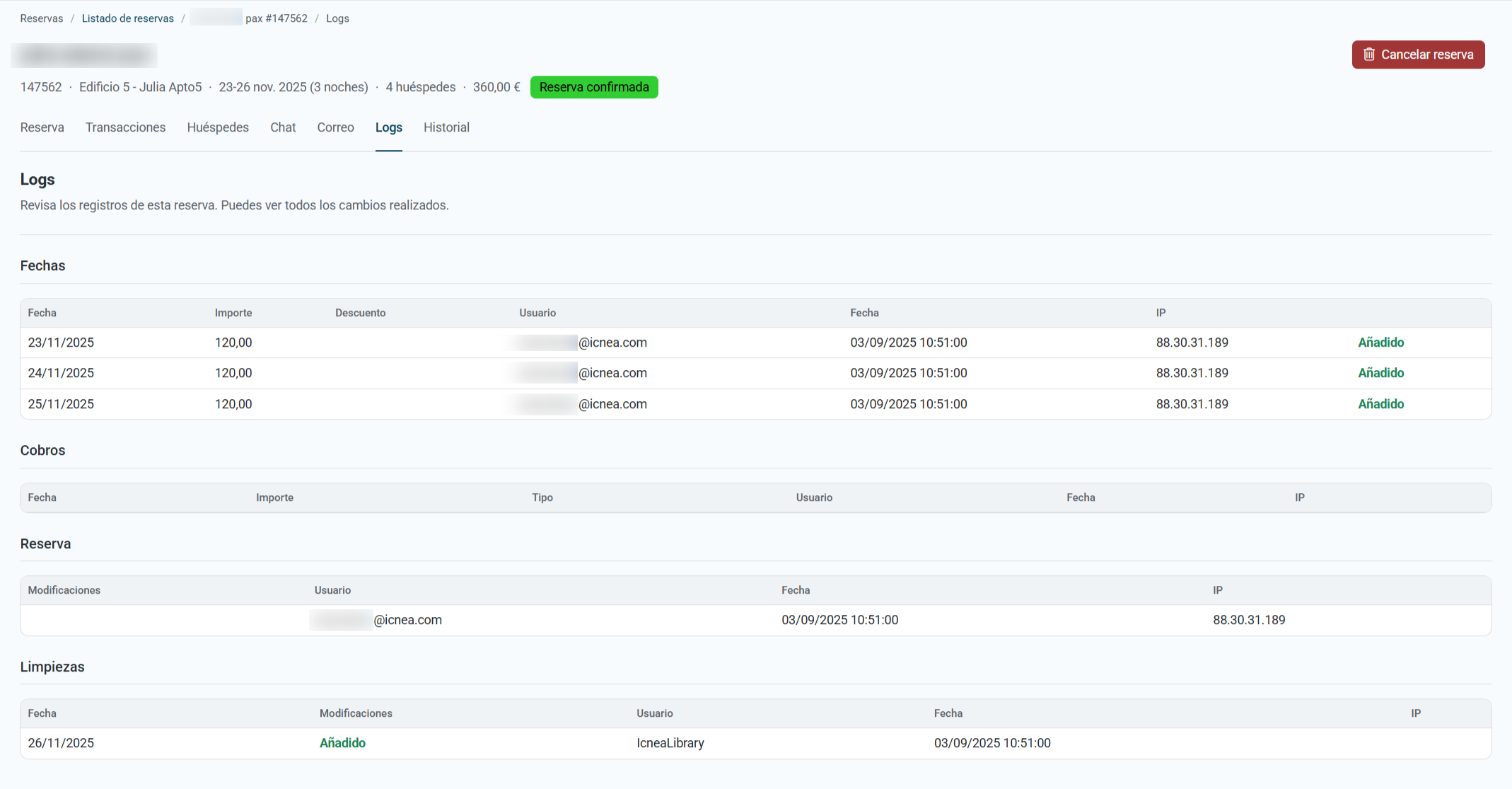1512x789 pixels.
Task: Open the Historial tab
Action: (446, 127)
